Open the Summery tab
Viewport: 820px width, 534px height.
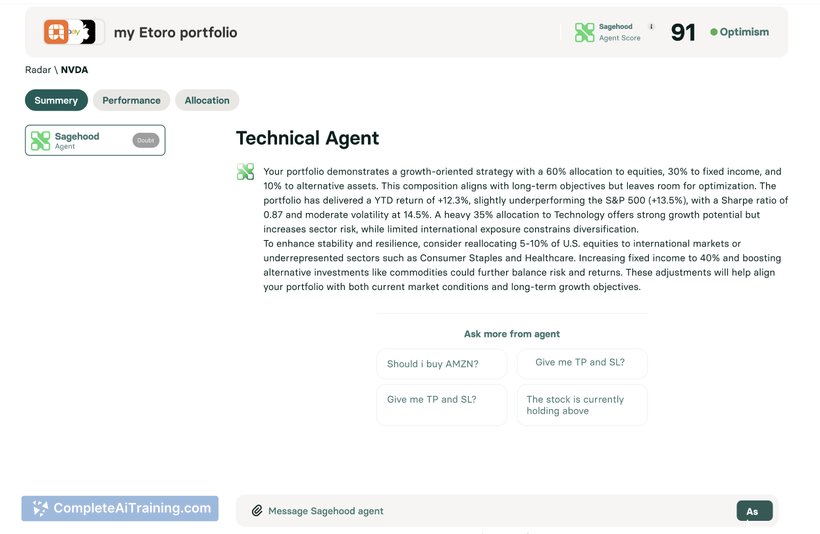pos(56,100)
